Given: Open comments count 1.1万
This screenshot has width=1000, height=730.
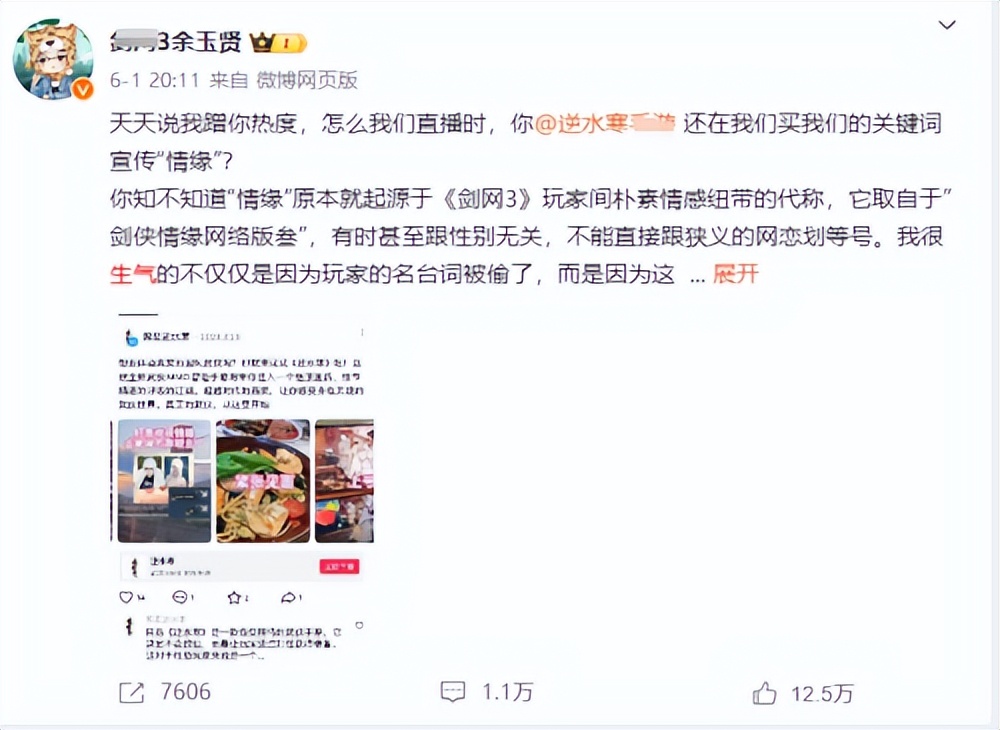Looking at the screenshot, I should pos(507,692).
